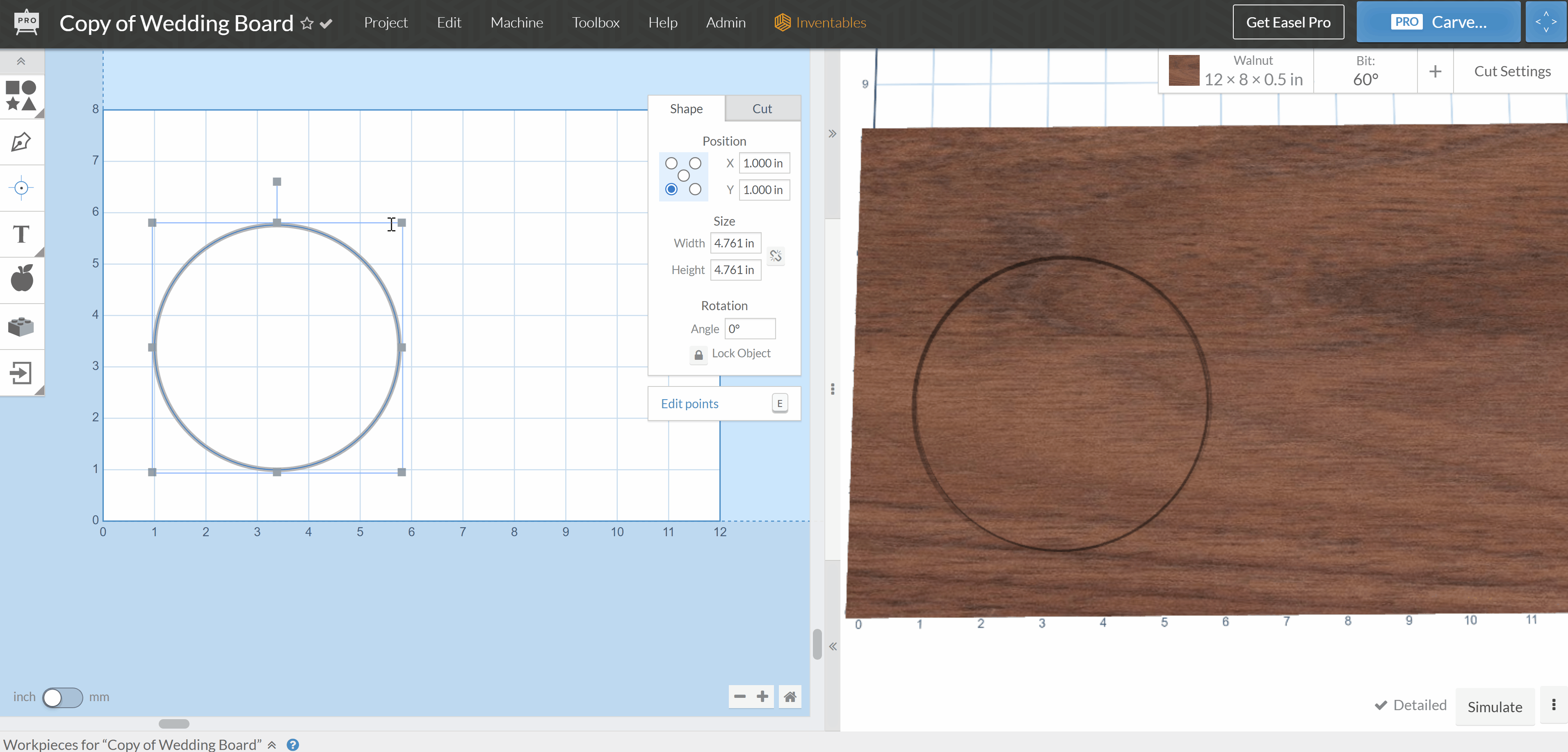Switch to the Cut tab
This screenshot has width=1568, height=752.
762,109
